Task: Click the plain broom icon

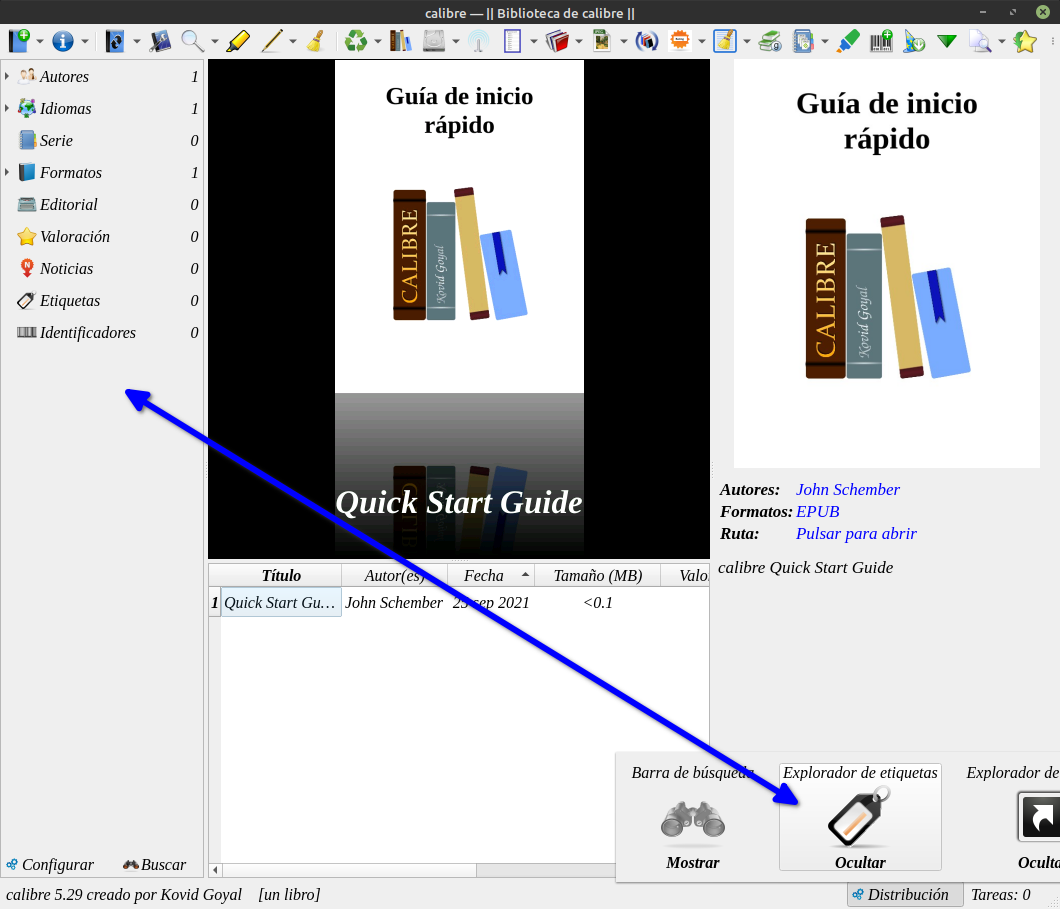Action: [315, 41]
